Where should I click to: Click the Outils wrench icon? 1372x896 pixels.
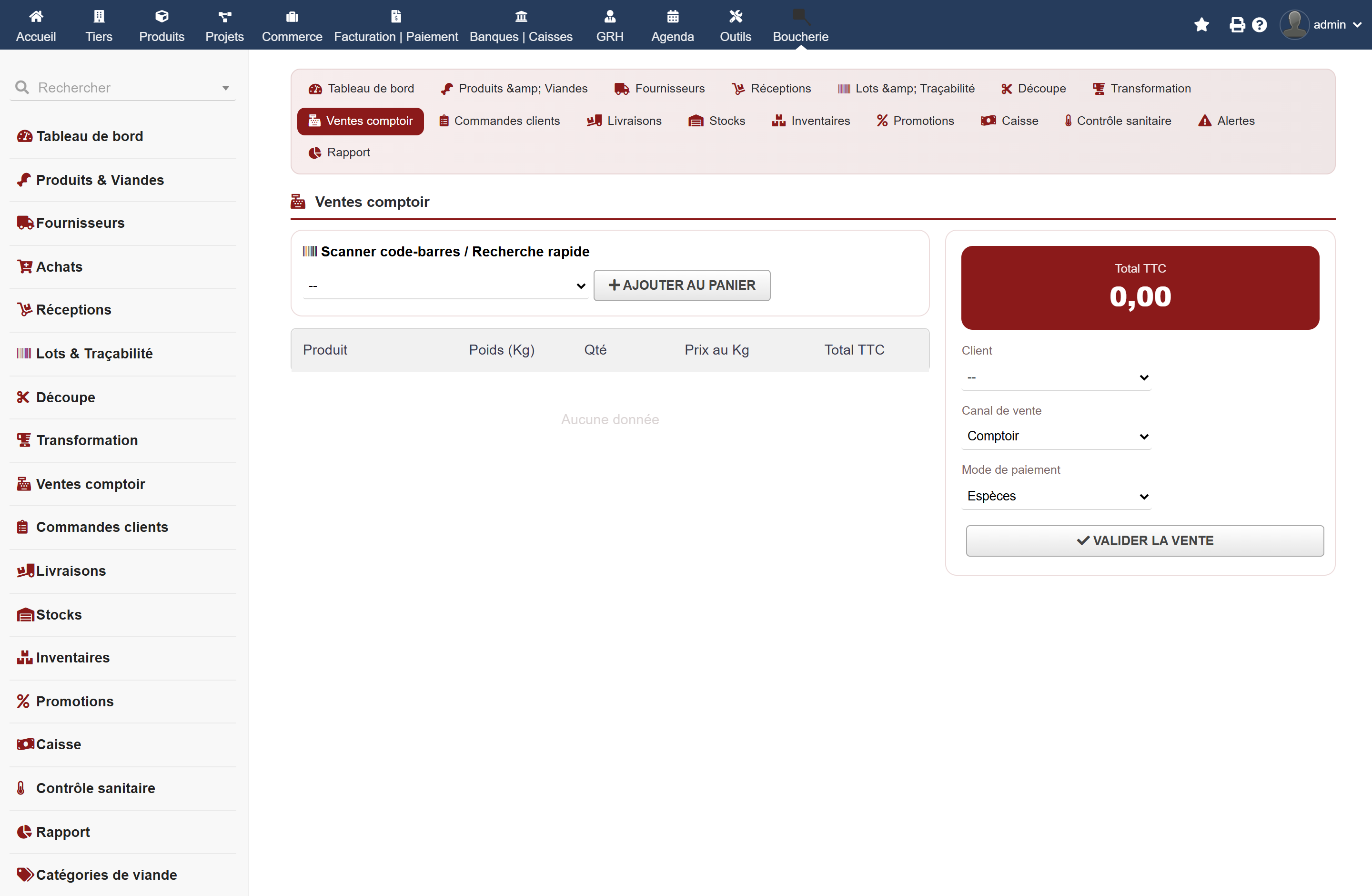[x=736, y=16]
